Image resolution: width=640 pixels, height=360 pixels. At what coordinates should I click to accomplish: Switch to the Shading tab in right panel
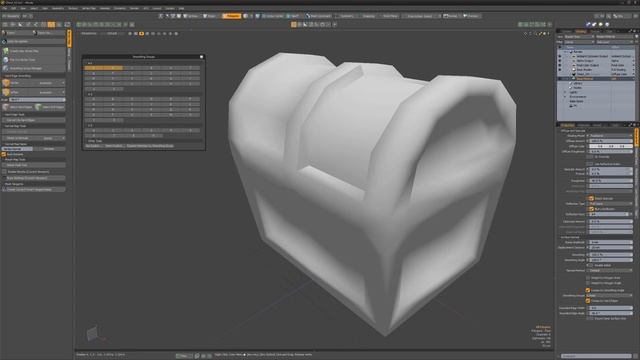pyautogui.click(x=580, y=31)
